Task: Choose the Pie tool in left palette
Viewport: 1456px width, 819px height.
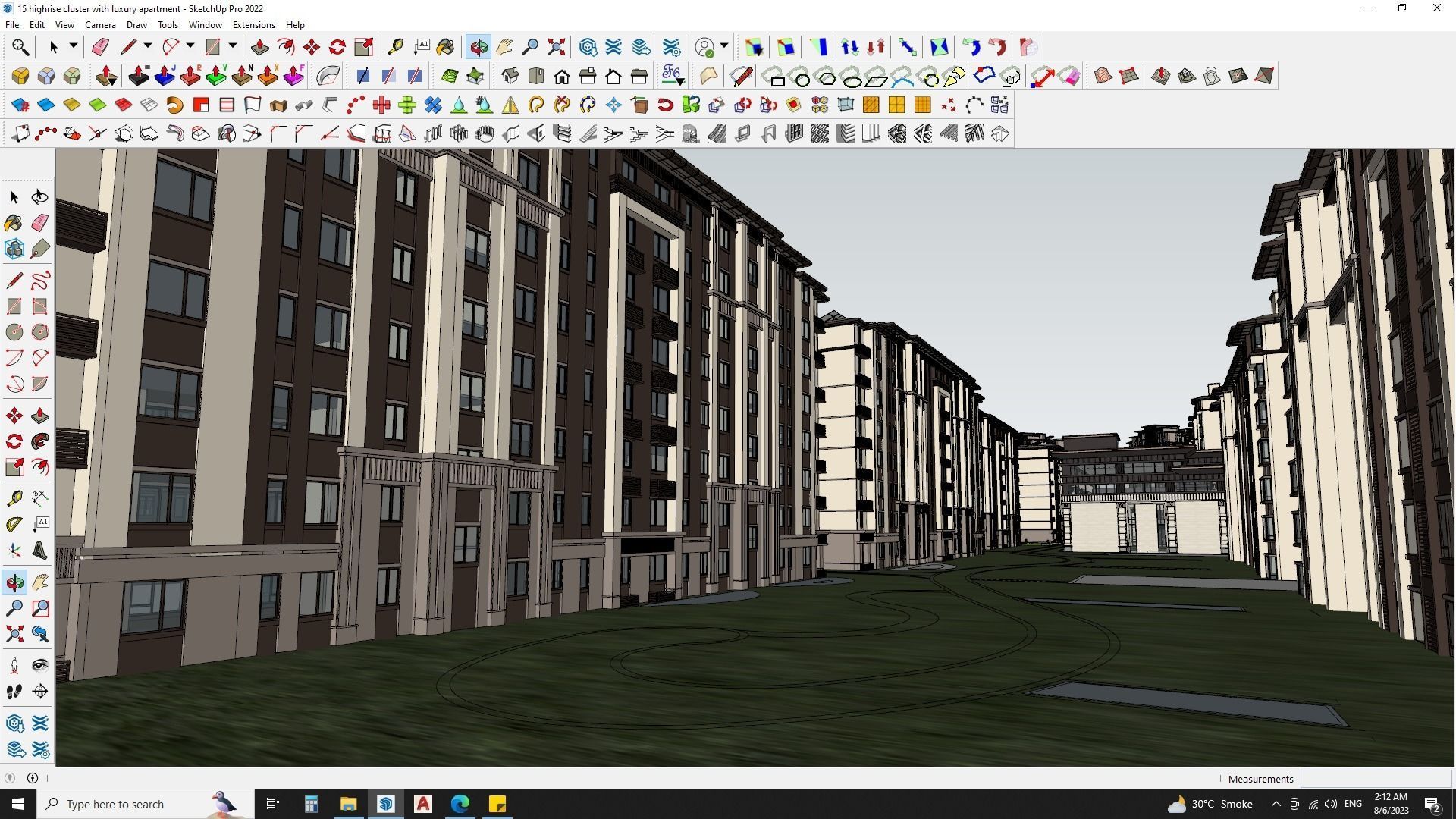Action: pos(40,384)
